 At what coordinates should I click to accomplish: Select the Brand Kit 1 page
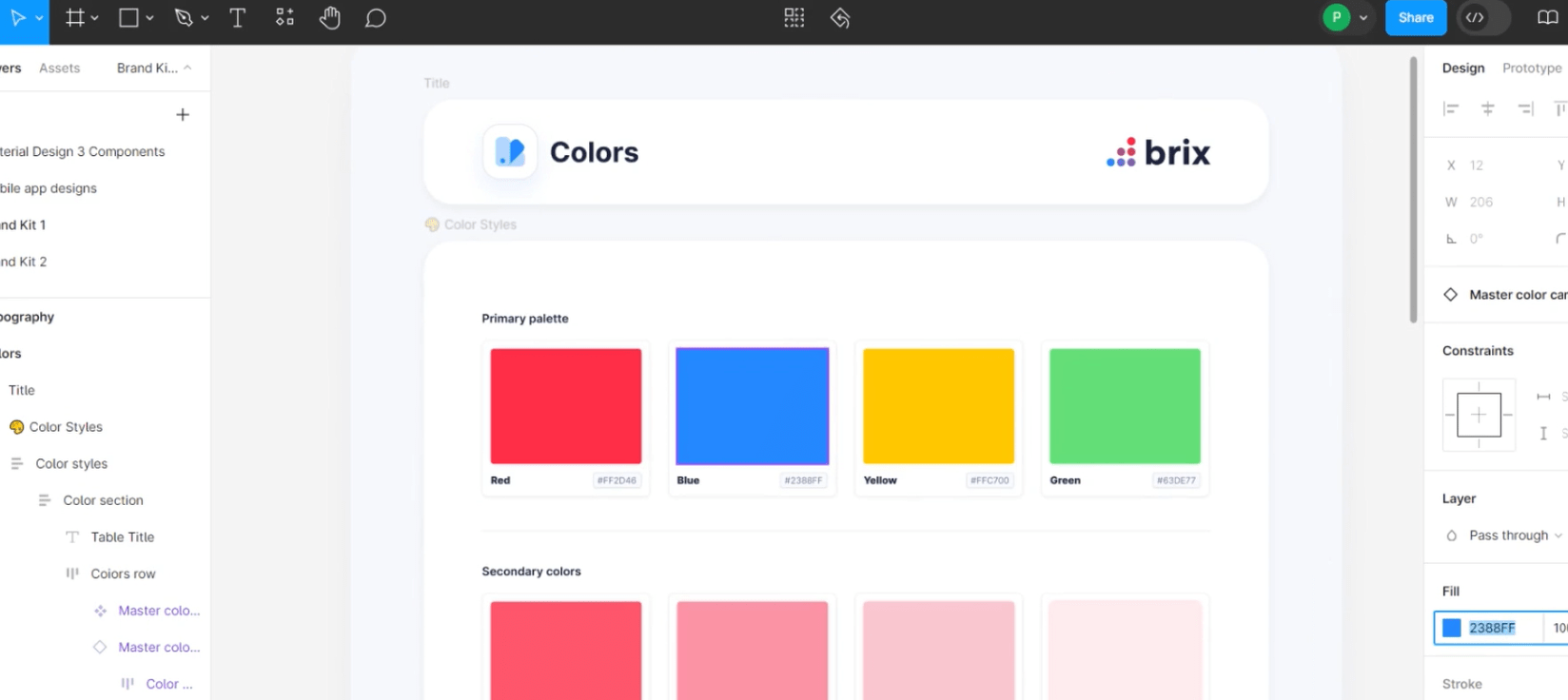click(24, 224)
